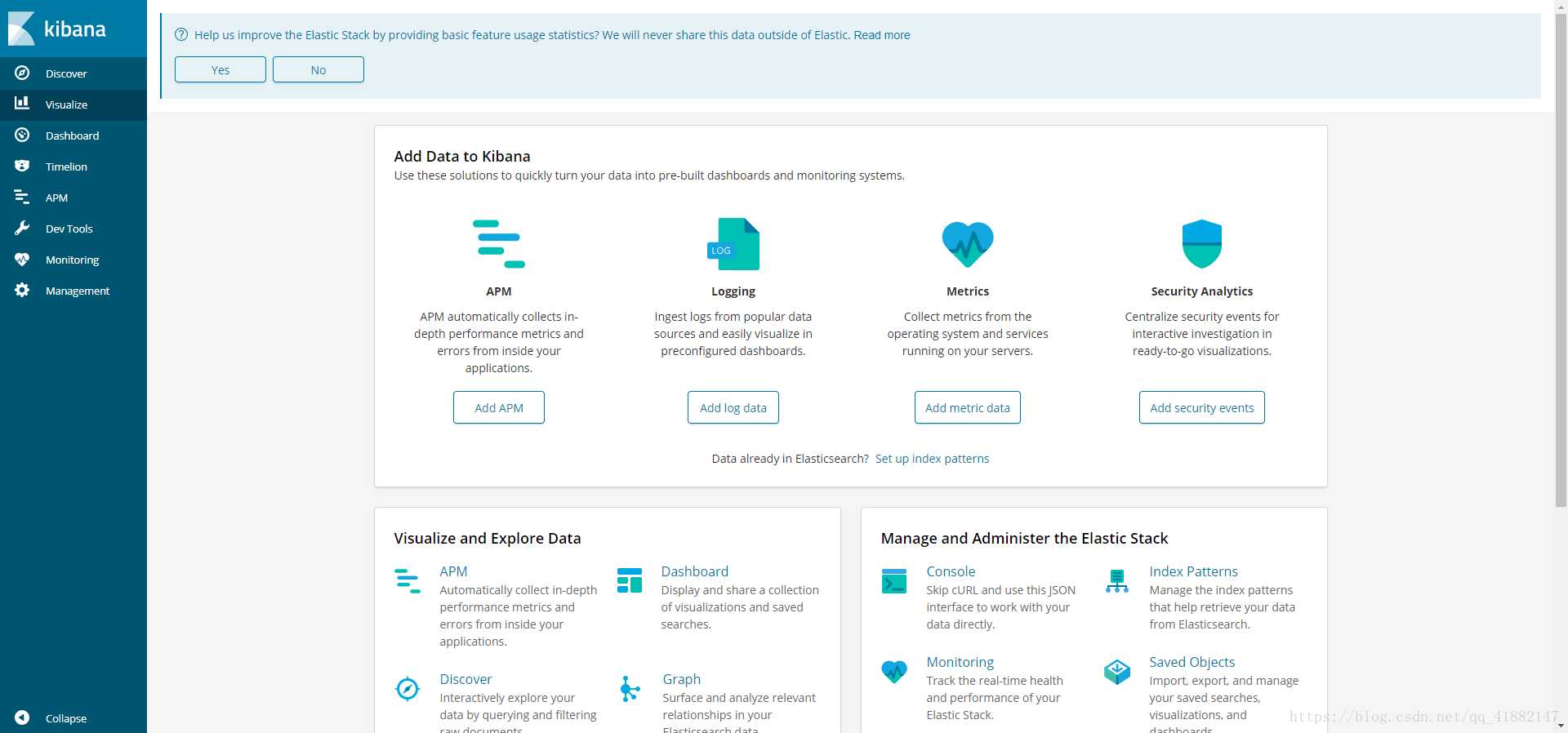Click the 'Add Data to Kibana' title
The width and height of the screenshot is (1568, 733).
pos(462,156)
